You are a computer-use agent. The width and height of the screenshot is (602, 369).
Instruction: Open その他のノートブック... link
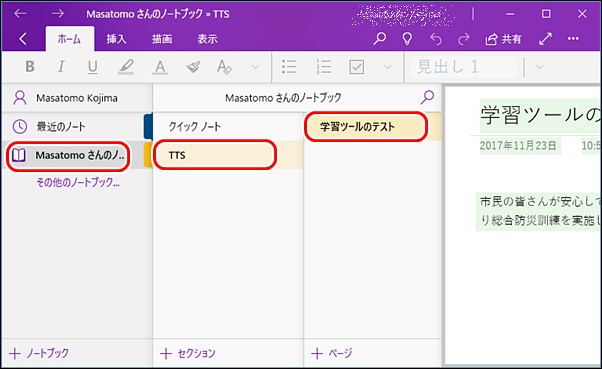tap(78, 182)
